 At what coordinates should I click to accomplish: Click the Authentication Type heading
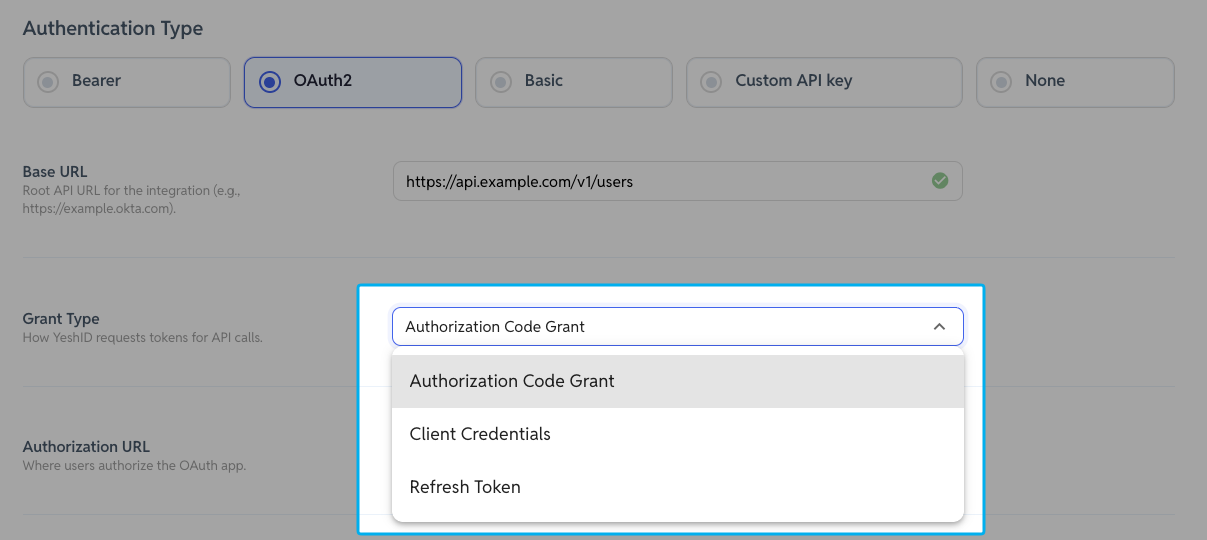click(113, 28)
